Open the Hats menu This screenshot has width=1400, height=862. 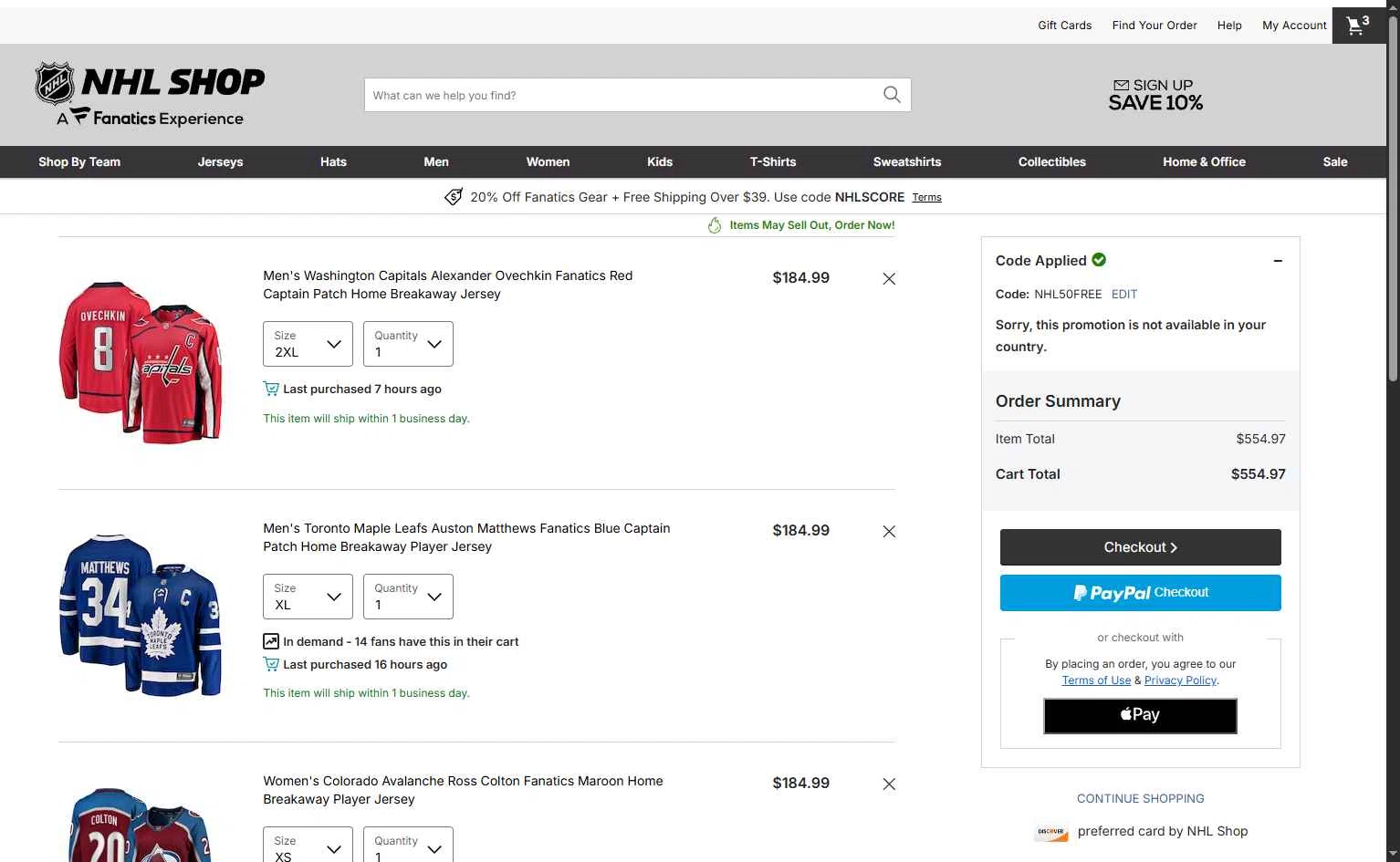333,162
